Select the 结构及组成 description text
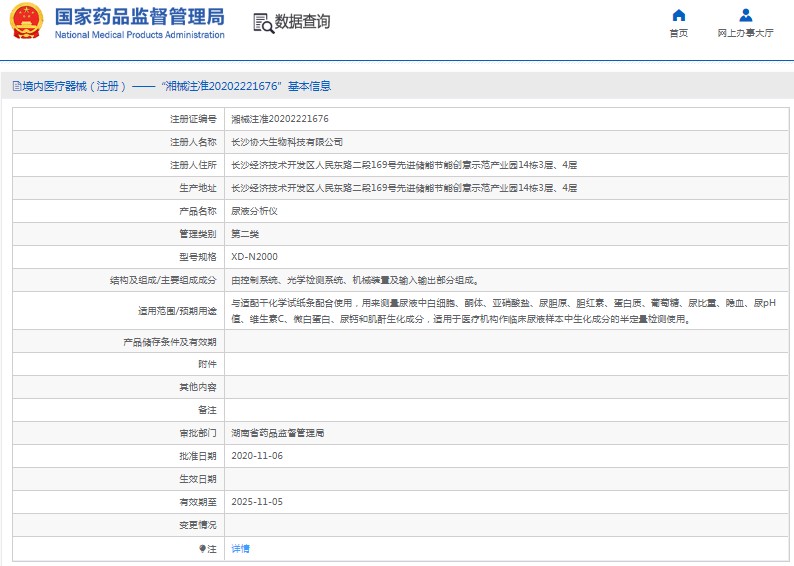794x566 pixels. point(355,280)
